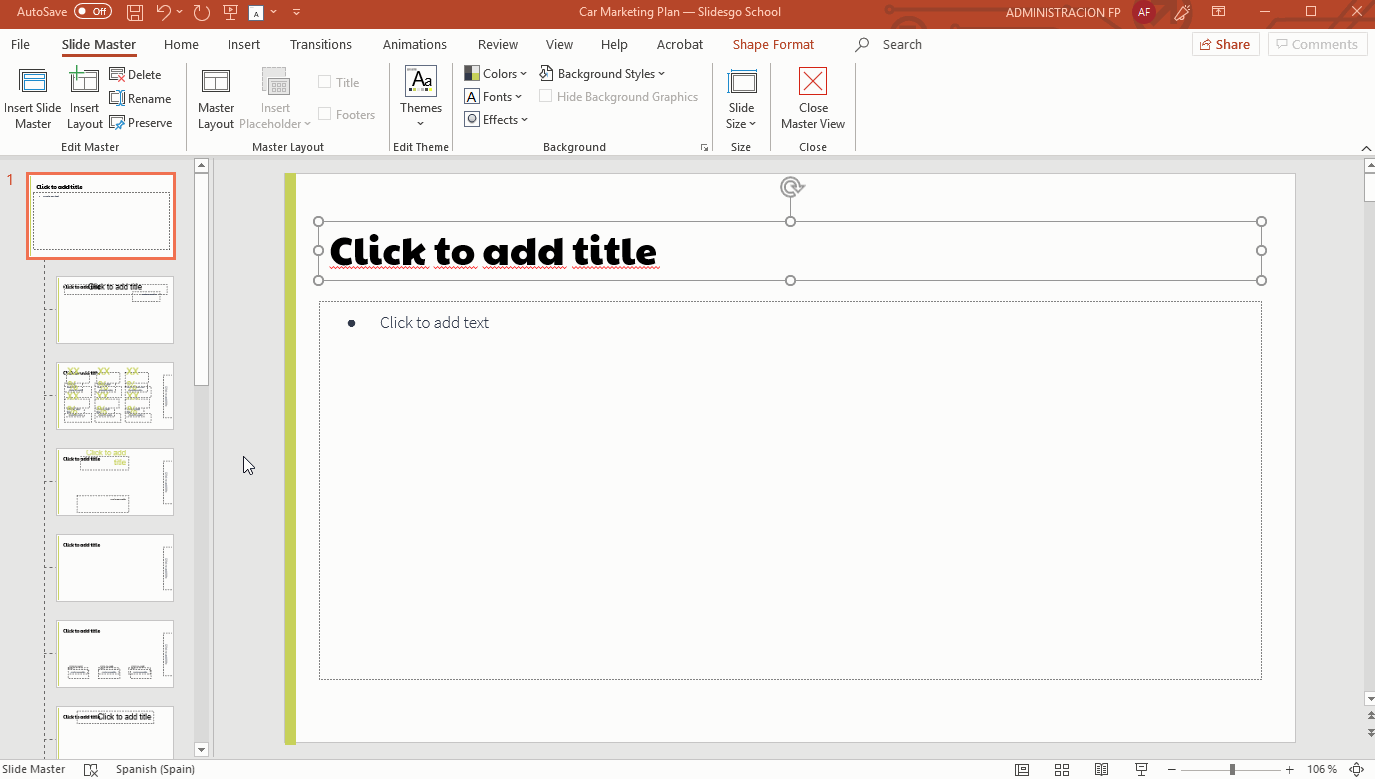The height and width of the screenshot is (779, 1375).
Task: Check the Footers checkbox
Action: (325, 115)
